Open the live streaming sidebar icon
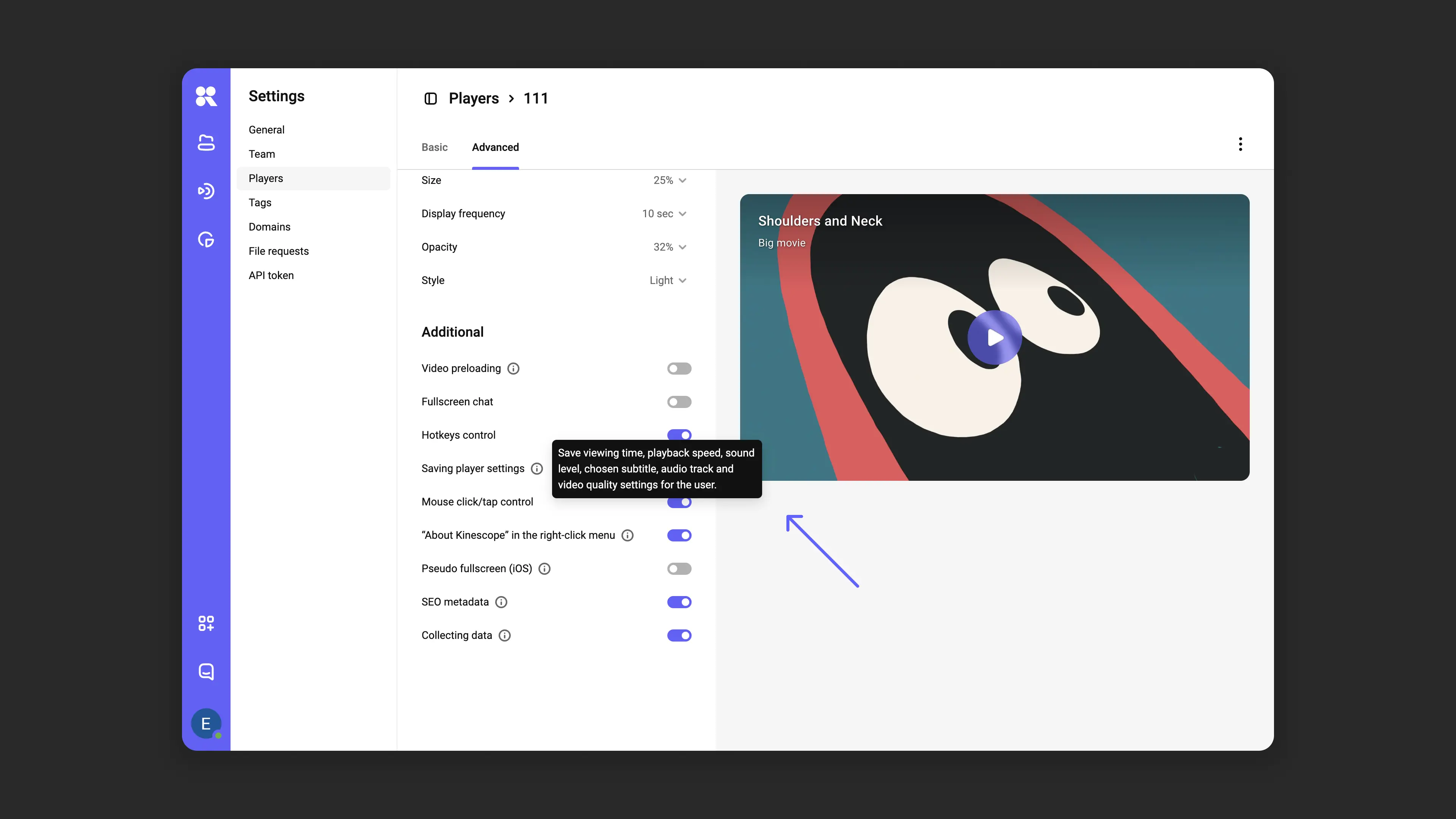Viewport: 1456px width, 819px height. (206, 191)
